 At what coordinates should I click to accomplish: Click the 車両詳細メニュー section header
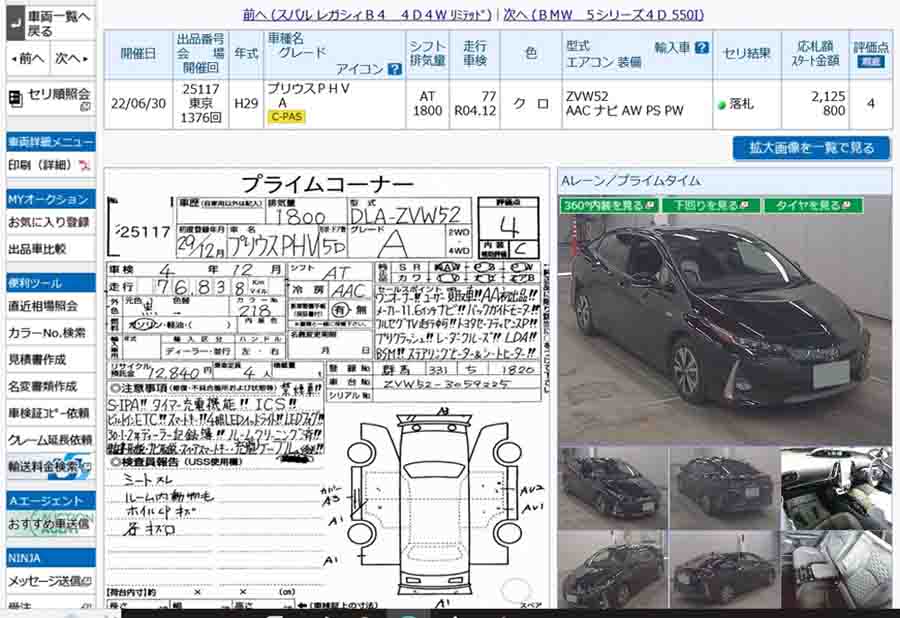click(x=51, y=142)
